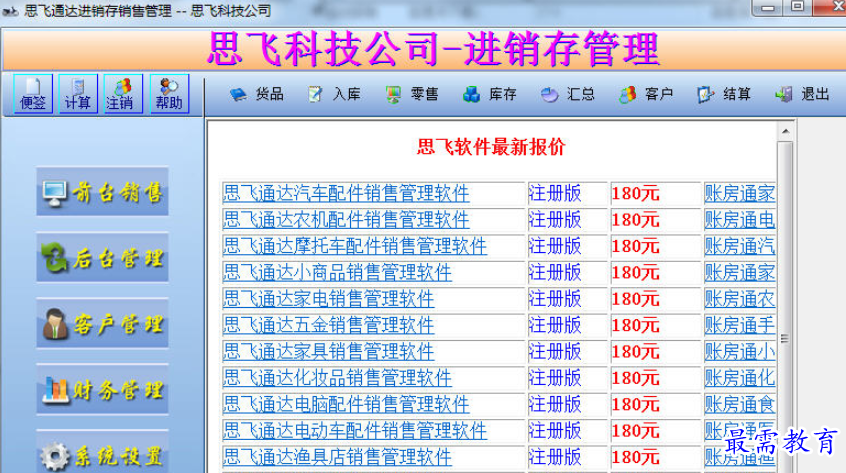Open the 入库 stock-in menu
The width and height of the screenshot is (846, 473).
tap(335, 94)
